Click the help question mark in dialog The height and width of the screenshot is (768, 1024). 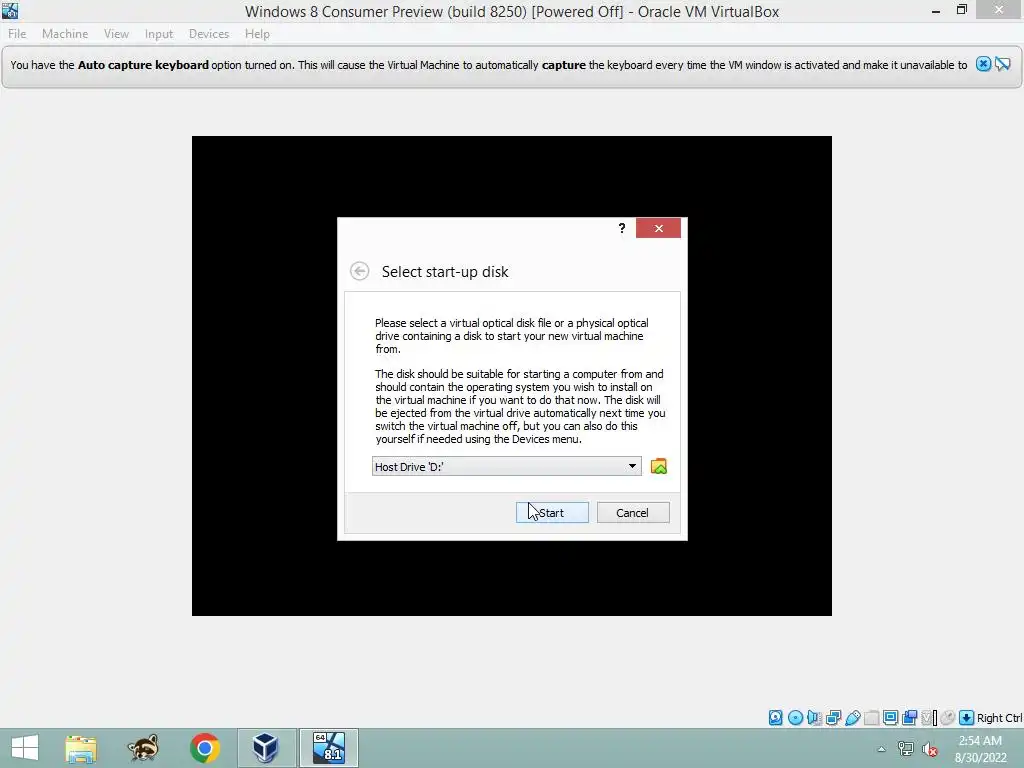[x=622, y=228]
